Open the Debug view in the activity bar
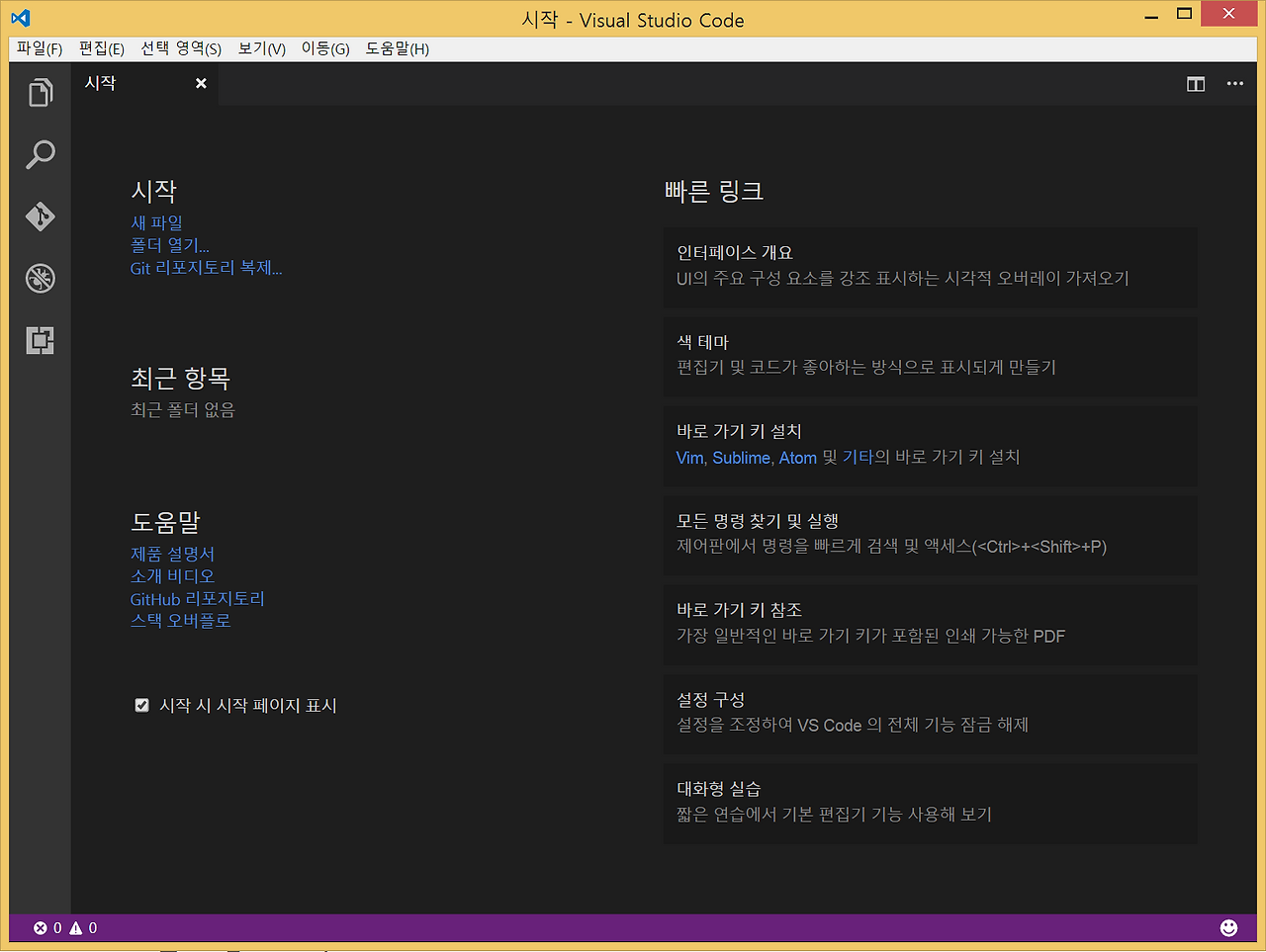 coord(40,278)
